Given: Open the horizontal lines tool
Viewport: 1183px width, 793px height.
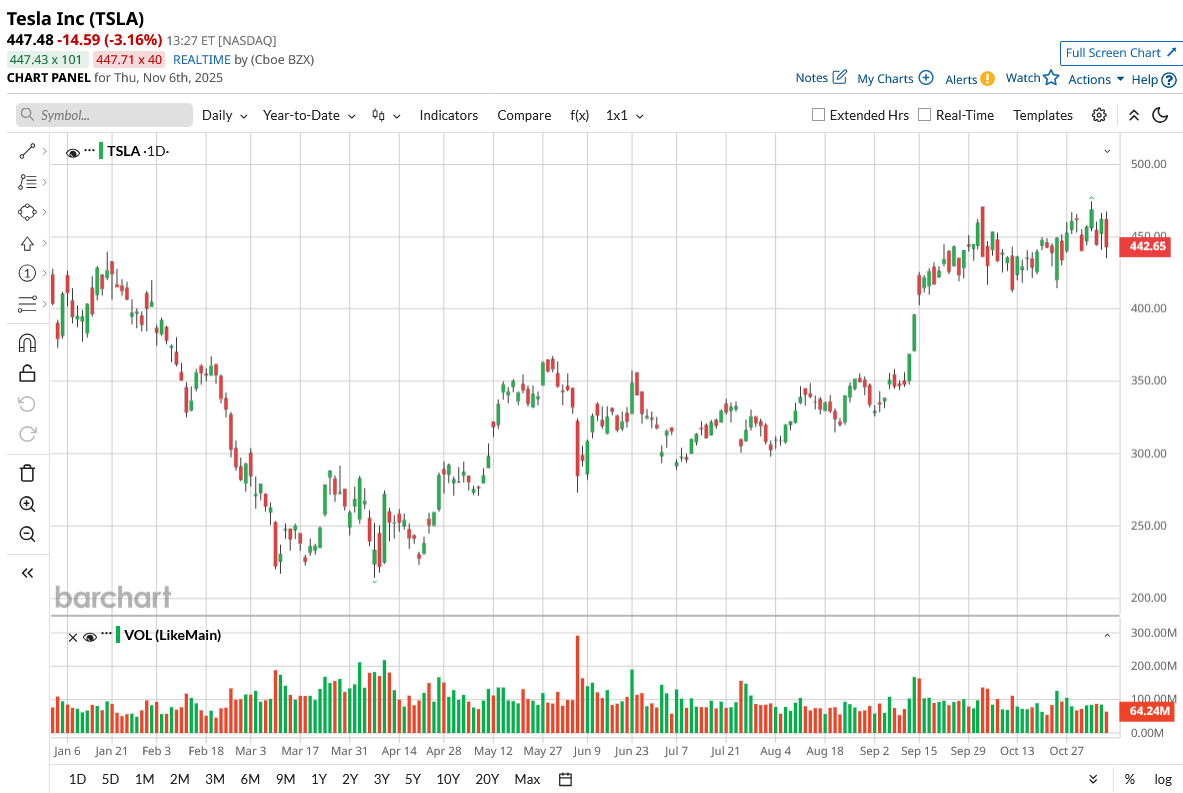Looking at the screenshot, I should pyautogui.click(x=27, y=304).
